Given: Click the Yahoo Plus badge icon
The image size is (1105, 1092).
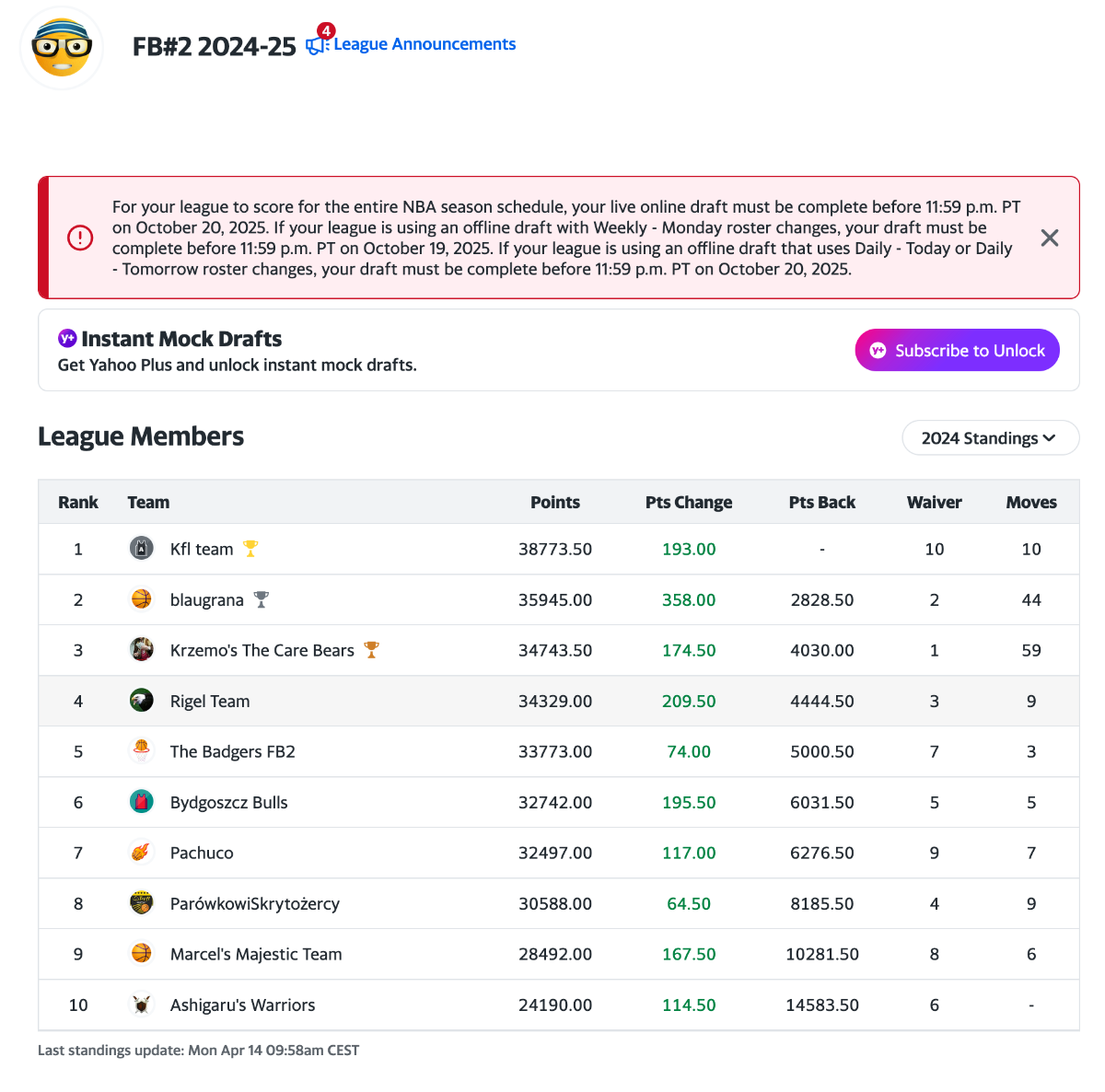Looking at the screenshot, I should coord(67,338).
